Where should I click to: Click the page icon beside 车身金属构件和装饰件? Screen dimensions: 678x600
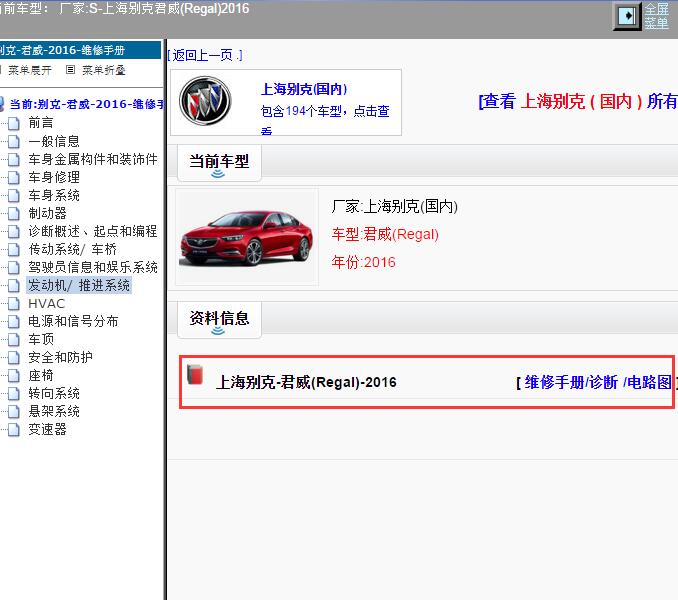click(x=13, y=160)
